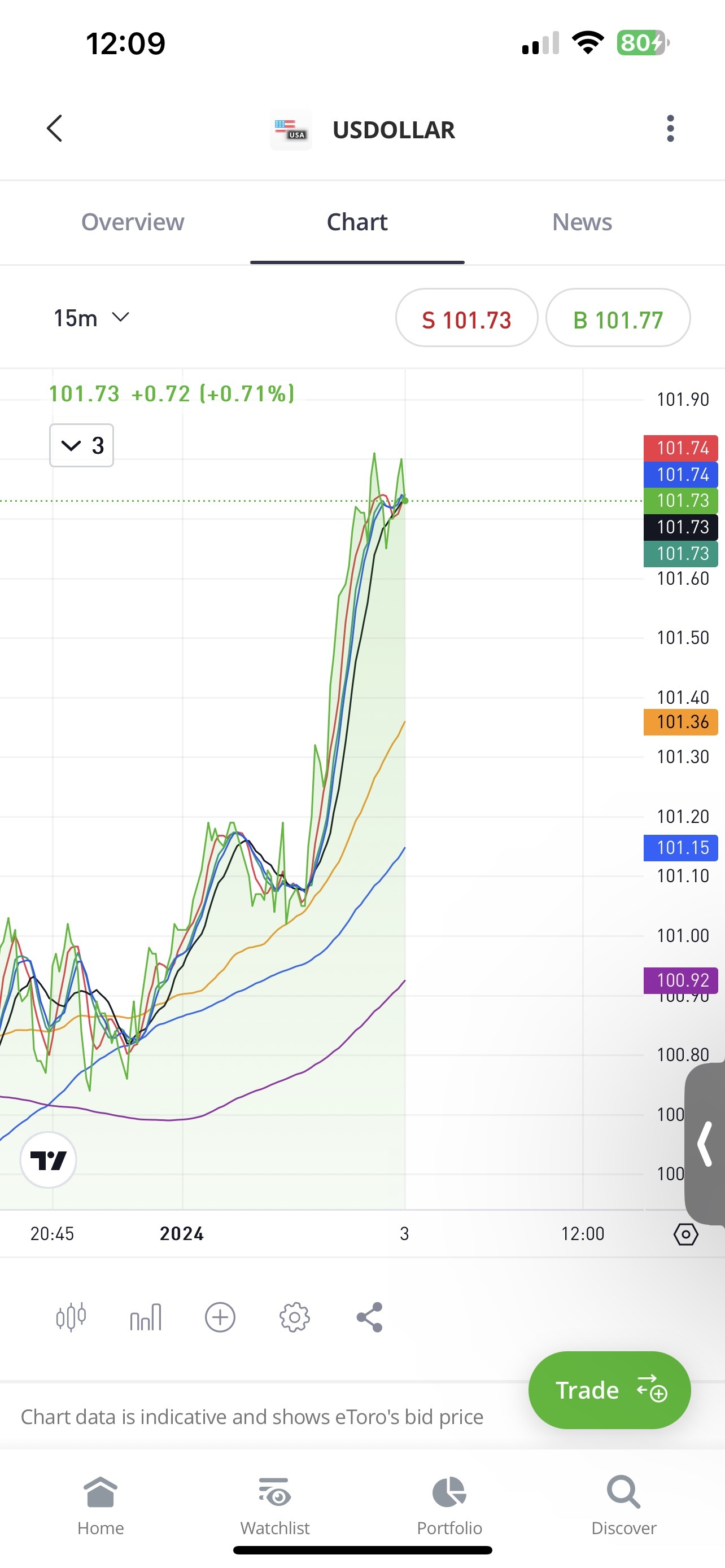Tap the USDOLLAR flag instrument icon

[x=291, y=130]
